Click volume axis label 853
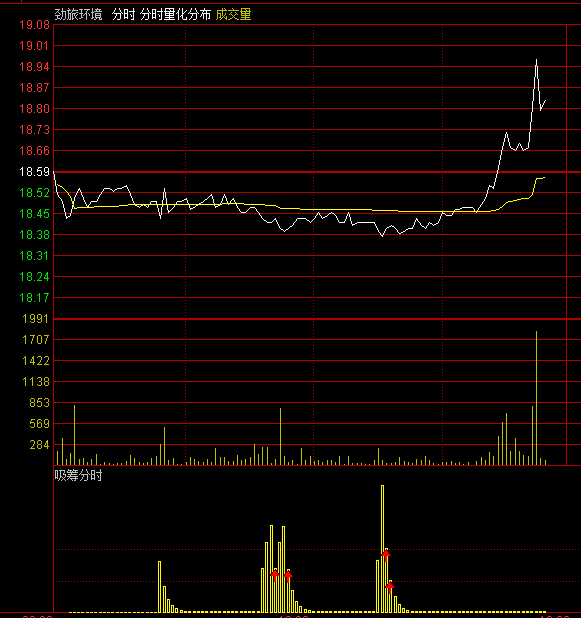Viewport: 581px width, 618px height. [39, 403]
